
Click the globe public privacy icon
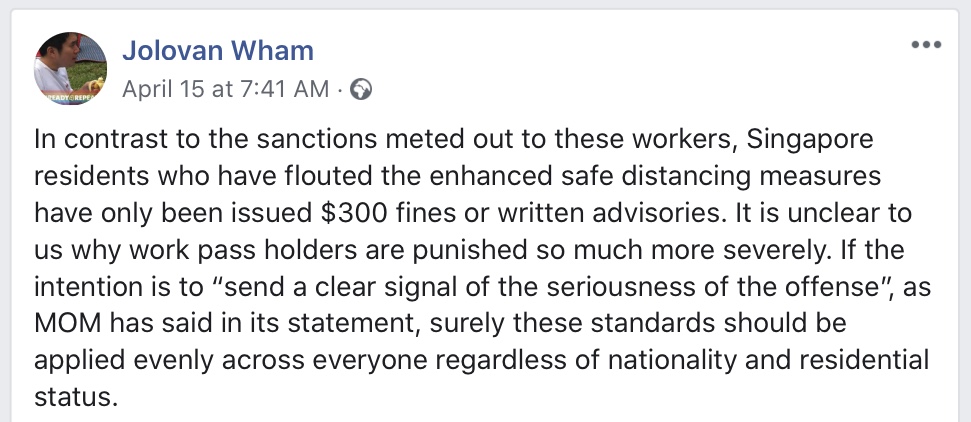tap(362, 89)
